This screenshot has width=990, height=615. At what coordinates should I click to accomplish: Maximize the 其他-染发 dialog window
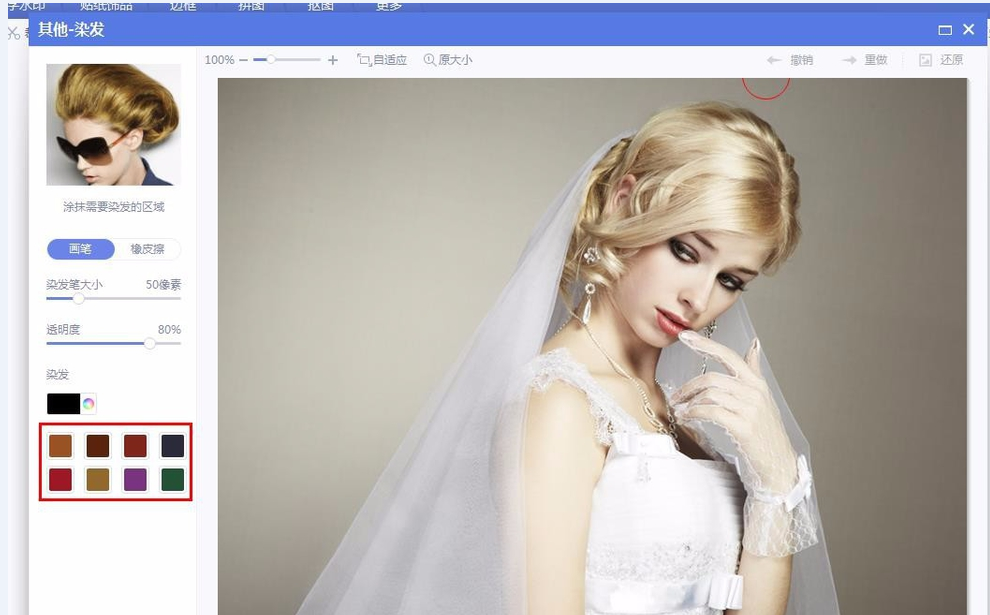coord(945,30)
